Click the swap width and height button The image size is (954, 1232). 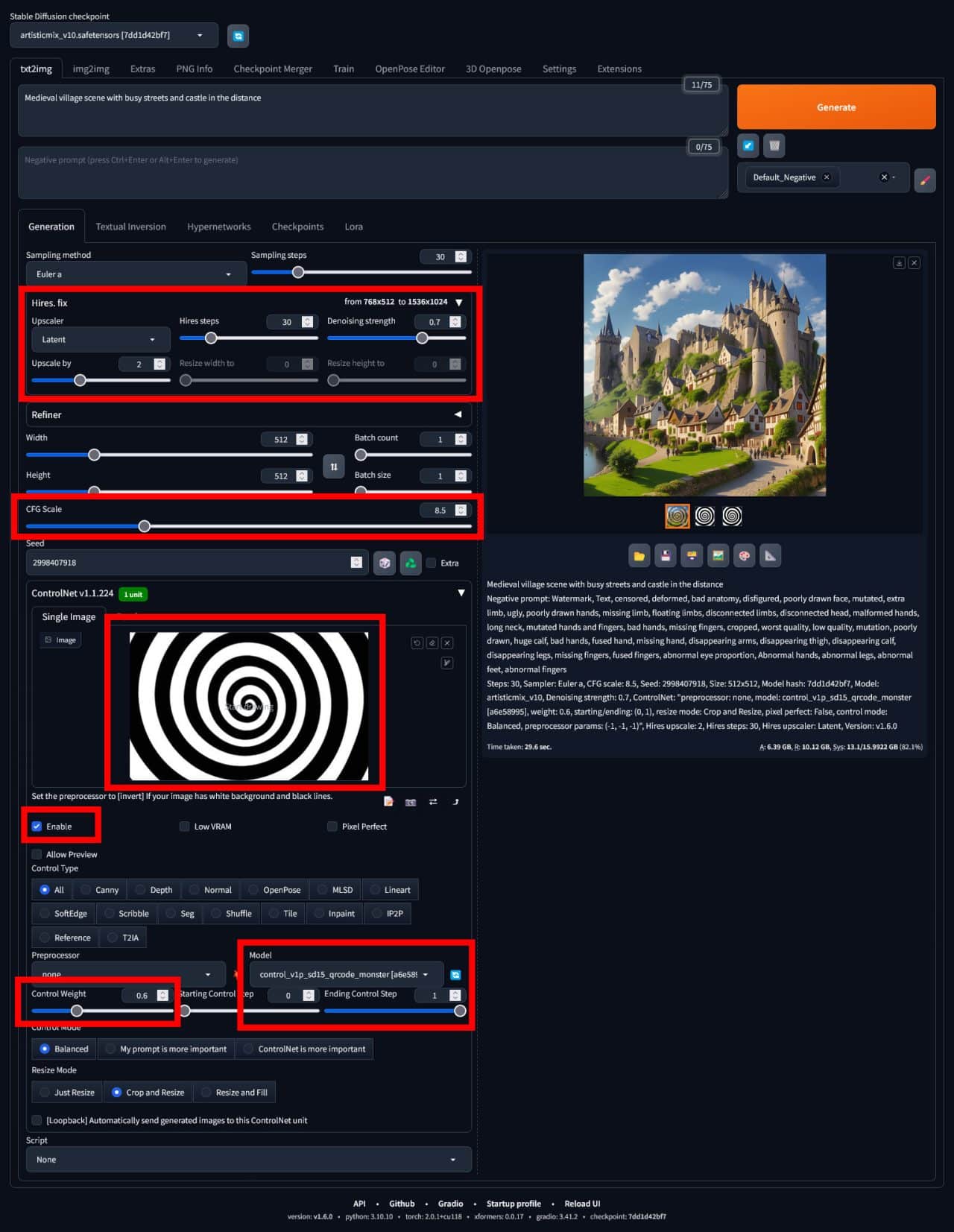point(334,467)
